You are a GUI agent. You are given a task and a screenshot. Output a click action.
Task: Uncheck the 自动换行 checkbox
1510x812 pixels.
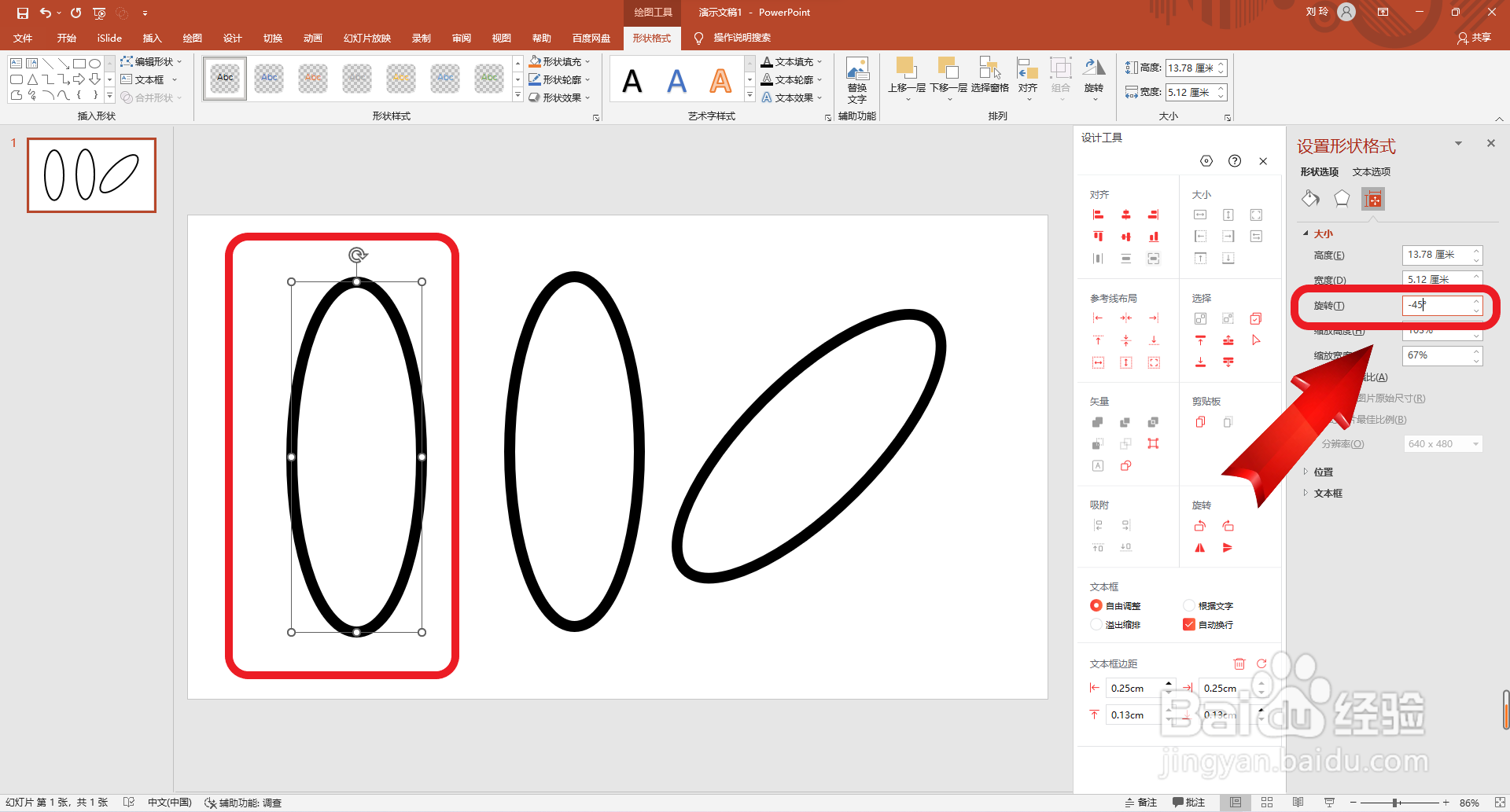pos(1188,624)
